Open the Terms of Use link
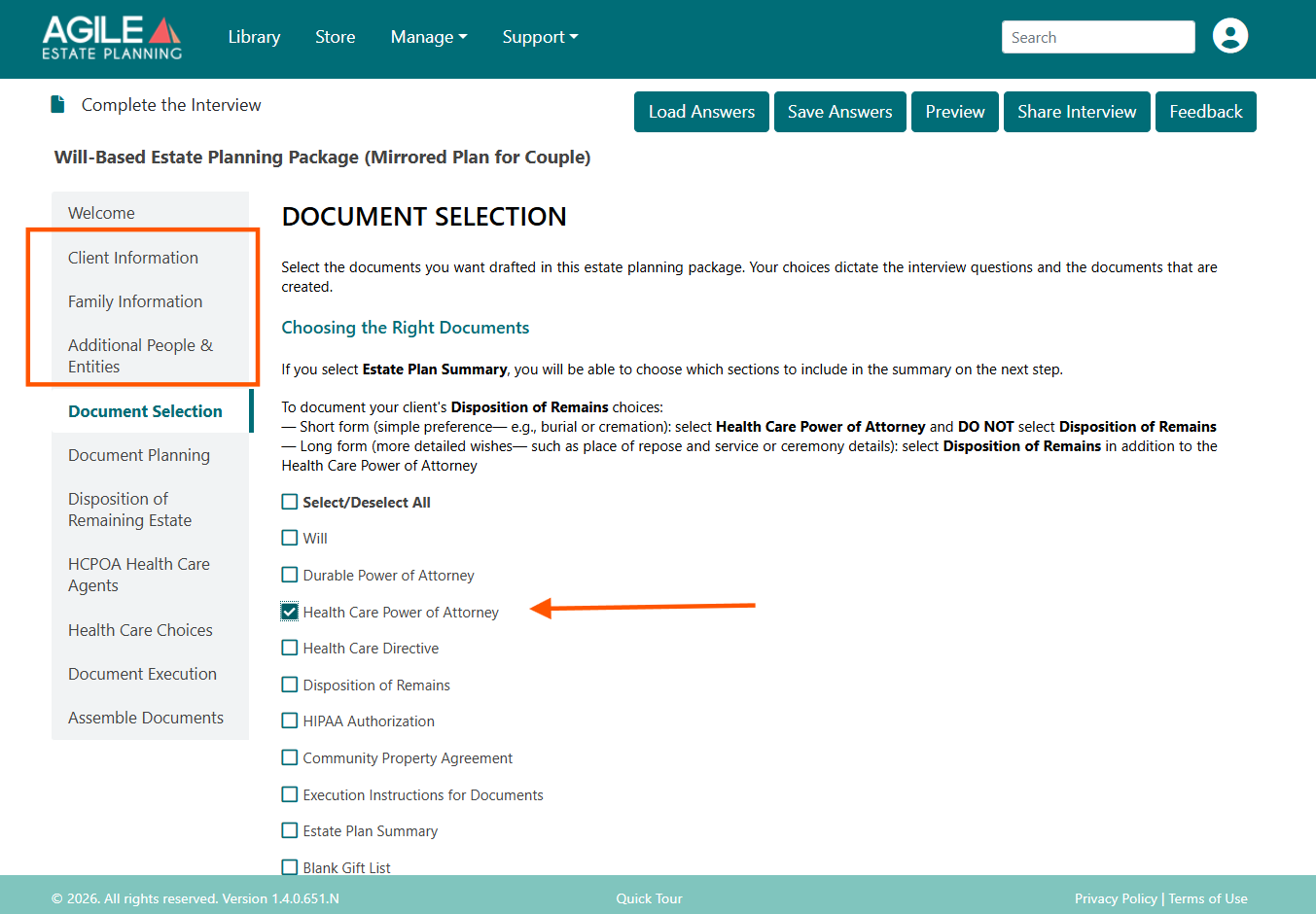 coord(1208,898)
